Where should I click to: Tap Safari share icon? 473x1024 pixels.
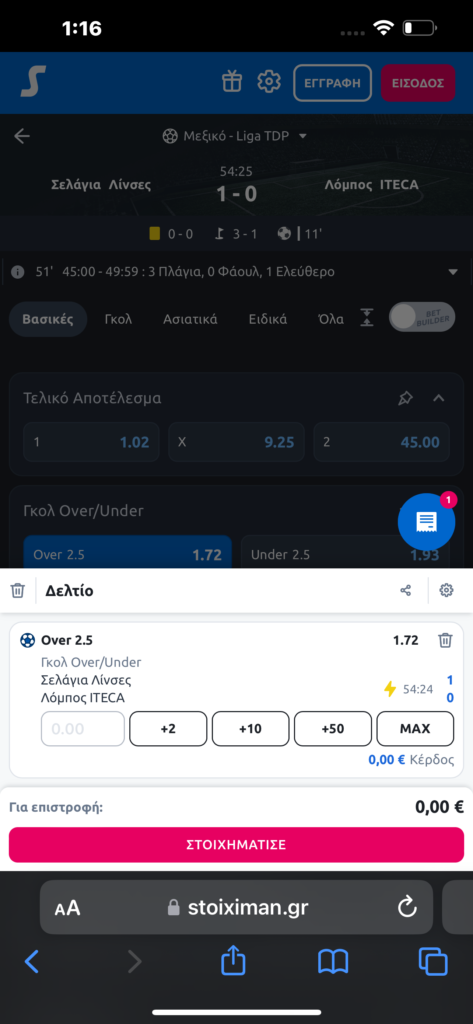(233, 961)
